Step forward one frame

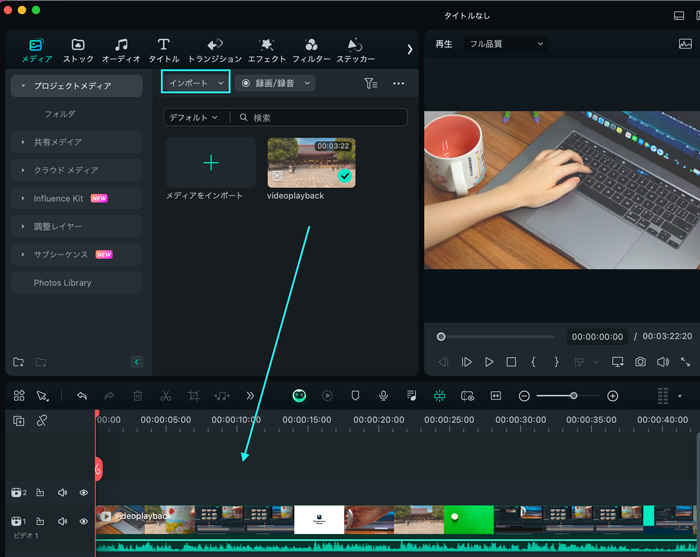[x=466, y=362]
